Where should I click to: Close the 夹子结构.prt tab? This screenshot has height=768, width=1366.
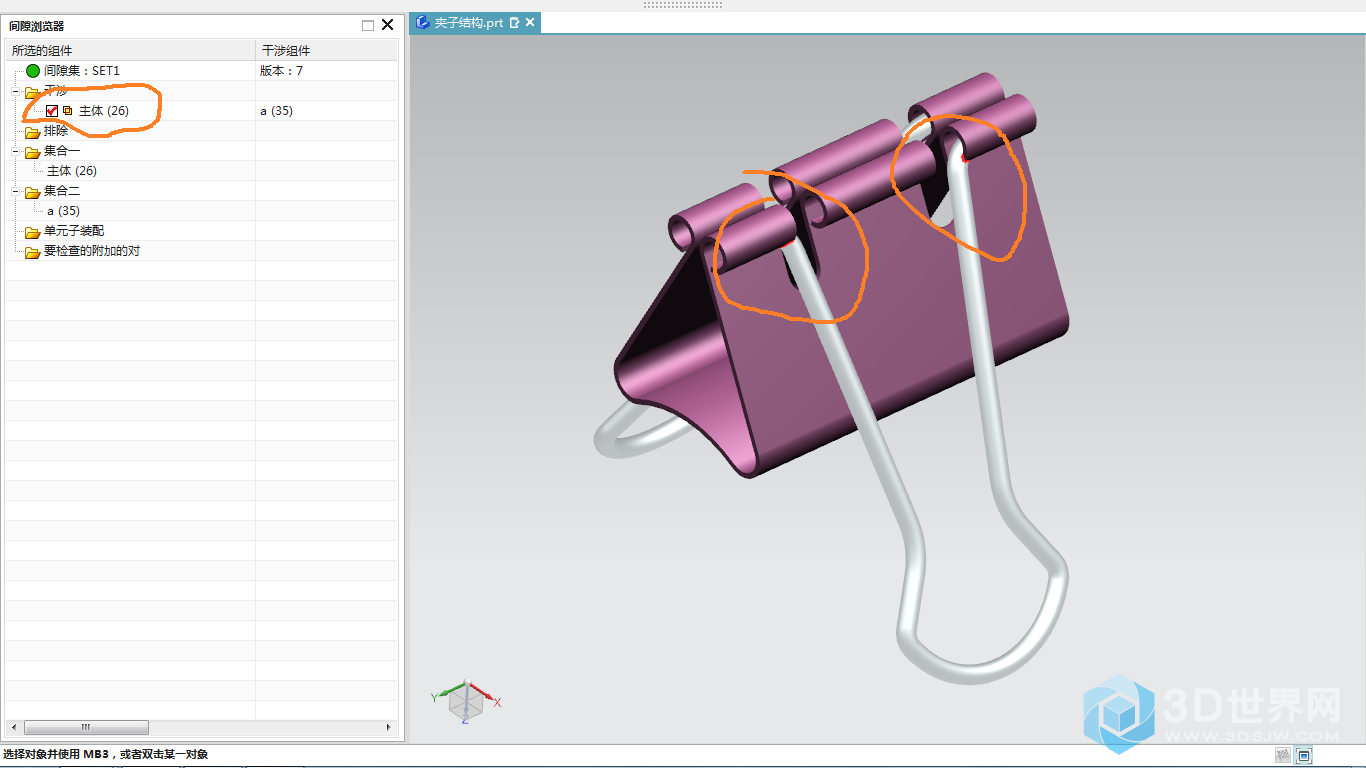point(530,22)
